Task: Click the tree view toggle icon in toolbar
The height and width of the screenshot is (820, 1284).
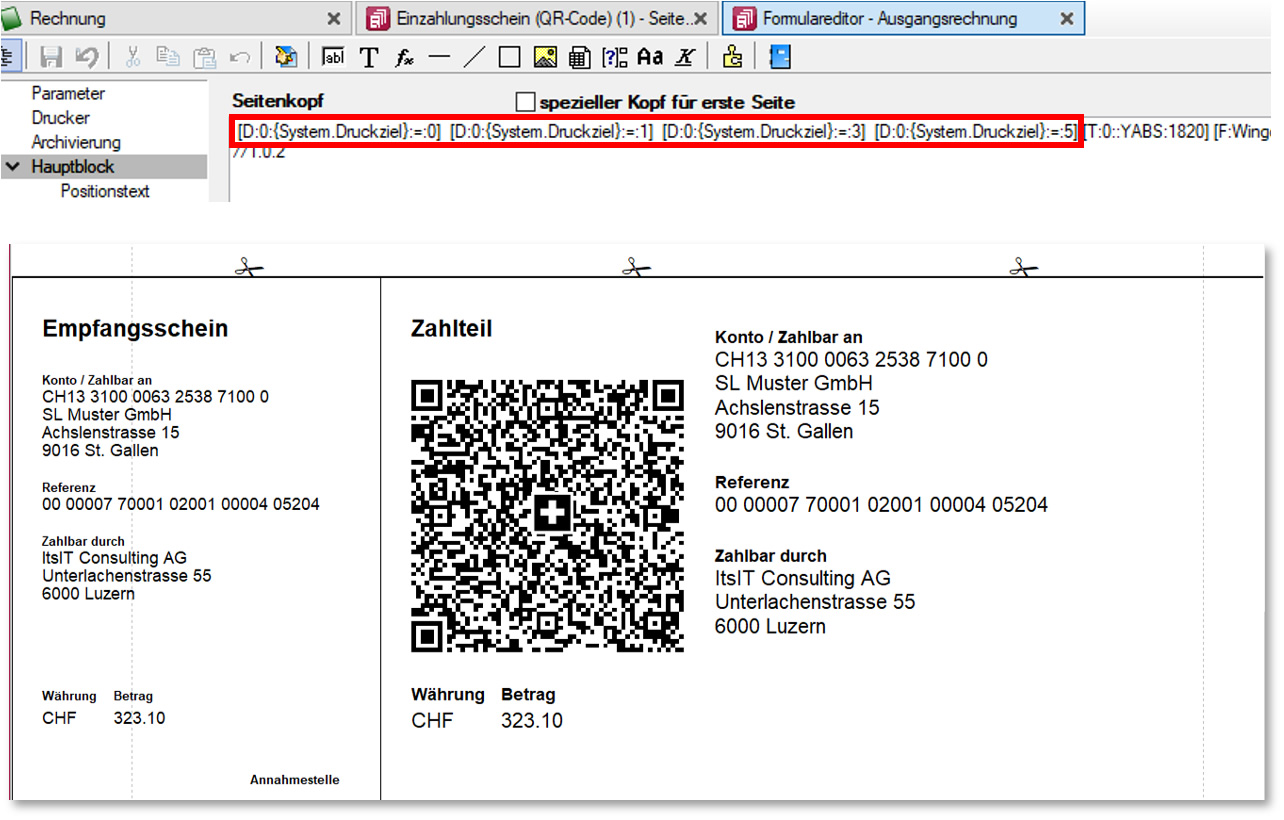Action: (x=11, y=56)
